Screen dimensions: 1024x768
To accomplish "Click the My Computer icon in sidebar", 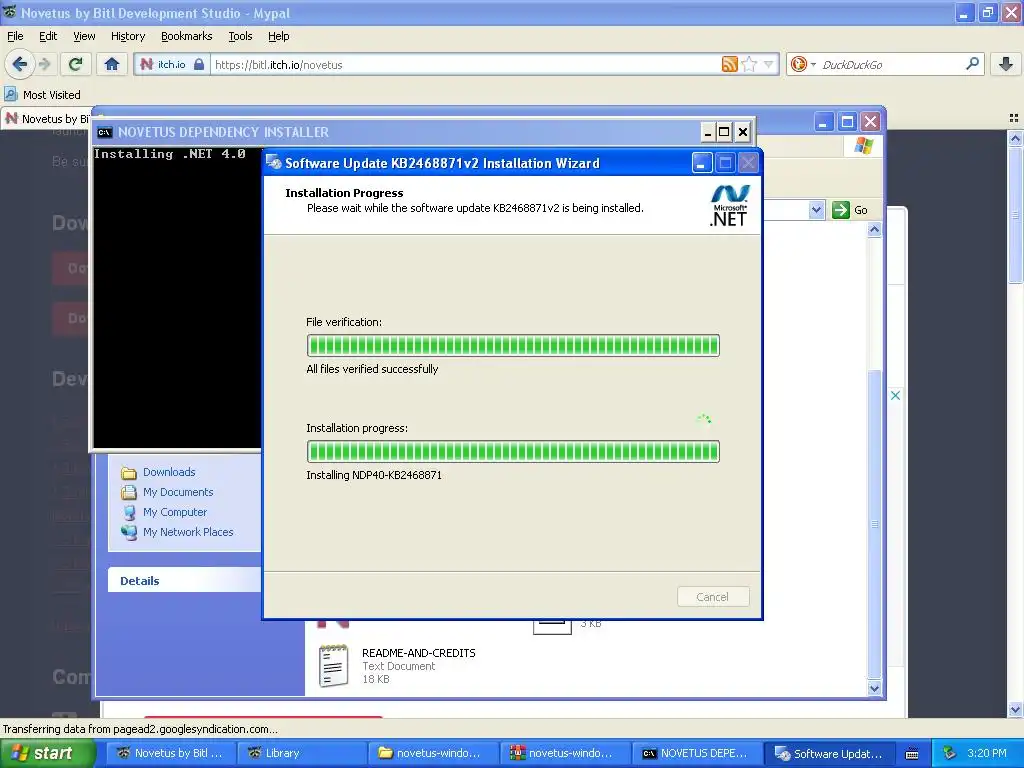I will (x=129, y=512).
